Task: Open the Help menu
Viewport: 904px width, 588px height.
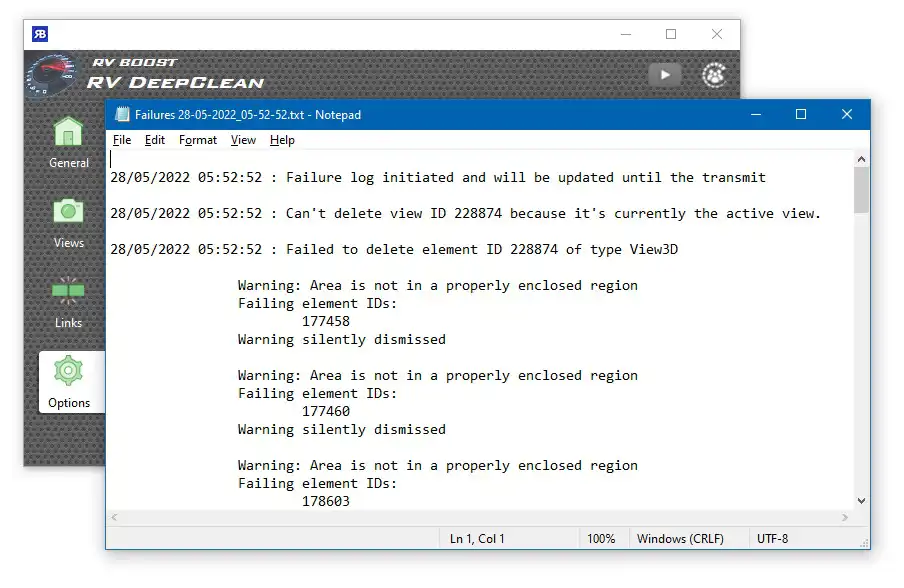Action: tap(282, 140)
